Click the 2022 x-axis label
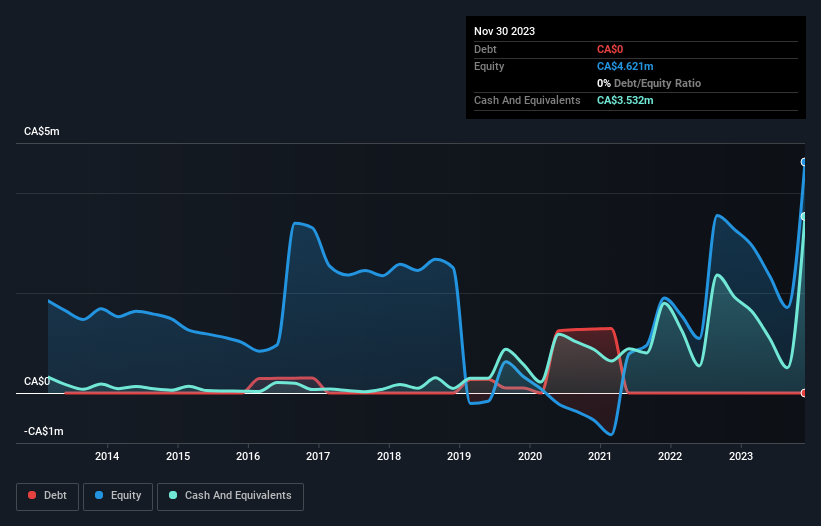Viewport: 821px width, 526px height. click(670, 456)
